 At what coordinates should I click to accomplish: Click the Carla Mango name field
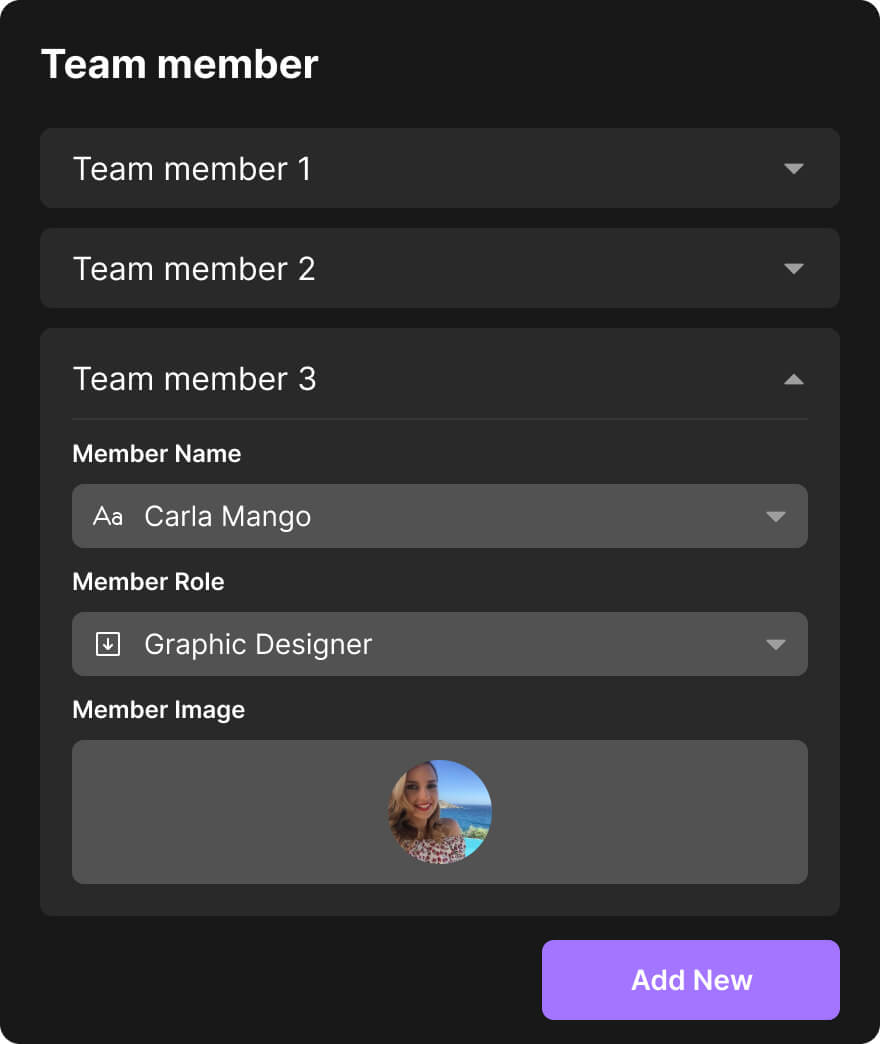(x=440, y=516)
